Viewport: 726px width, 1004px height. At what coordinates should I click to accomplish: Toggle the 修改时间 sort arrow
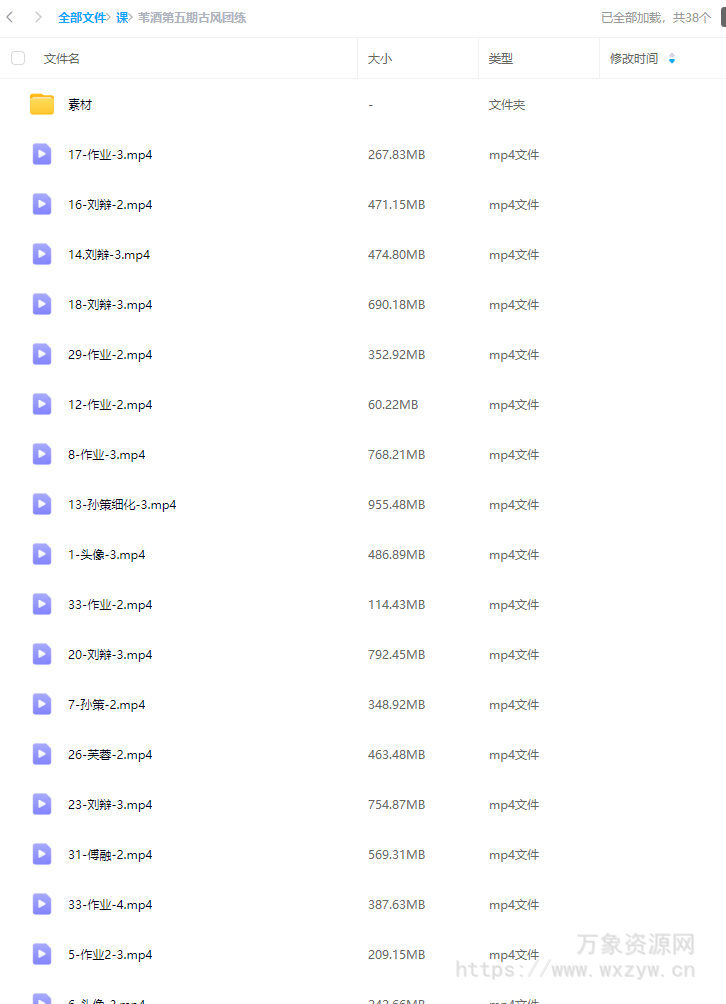click(x=672, y=59)
